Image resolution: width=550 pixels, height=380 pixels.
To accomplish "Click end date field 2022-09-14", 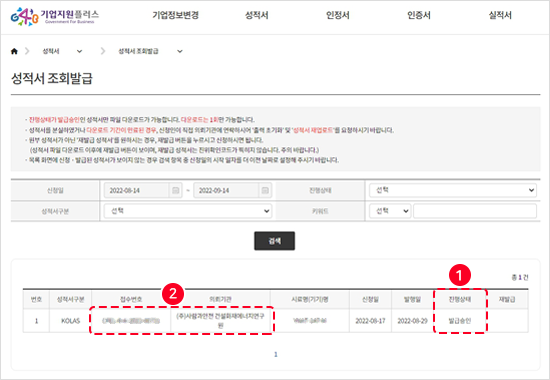I will (226, 191).
